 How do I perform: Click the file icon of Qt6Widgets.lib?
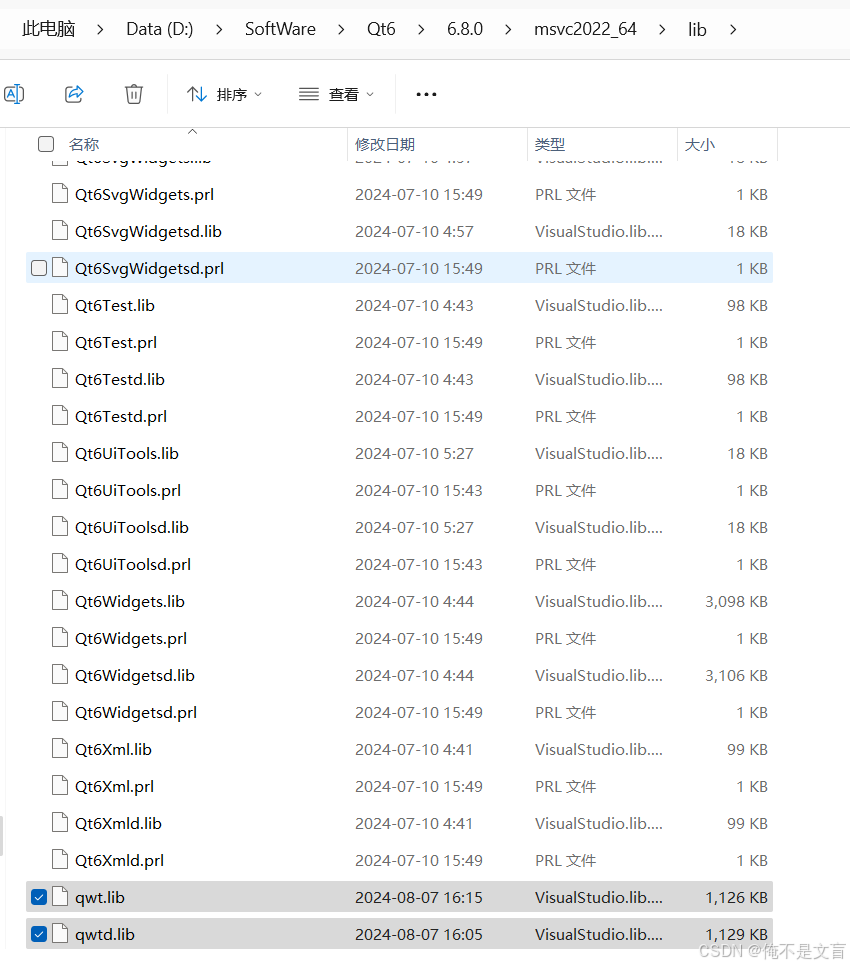[x=60, y=601]
